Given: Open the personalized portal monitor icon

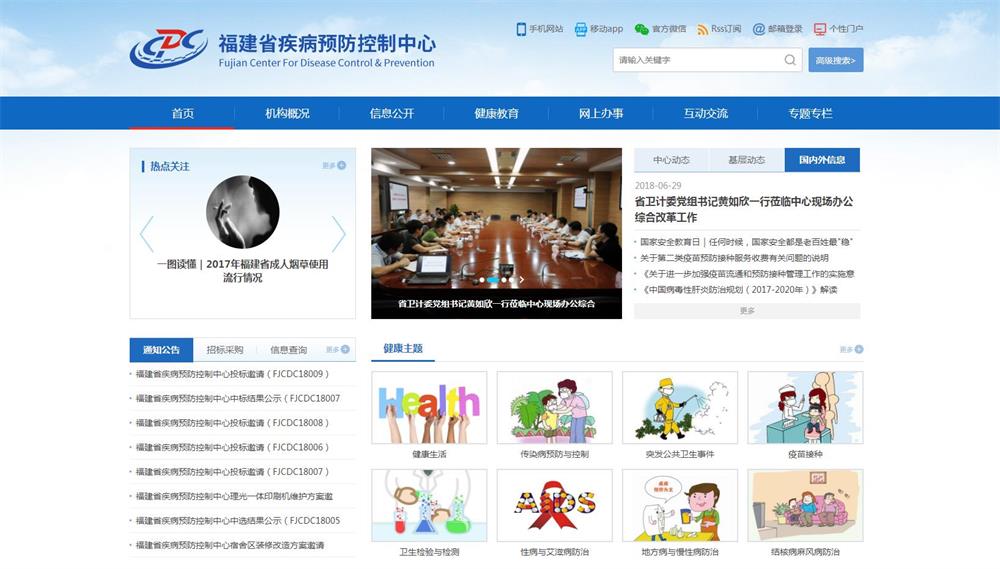Looking at the screenshot, I should pos(820,29).
